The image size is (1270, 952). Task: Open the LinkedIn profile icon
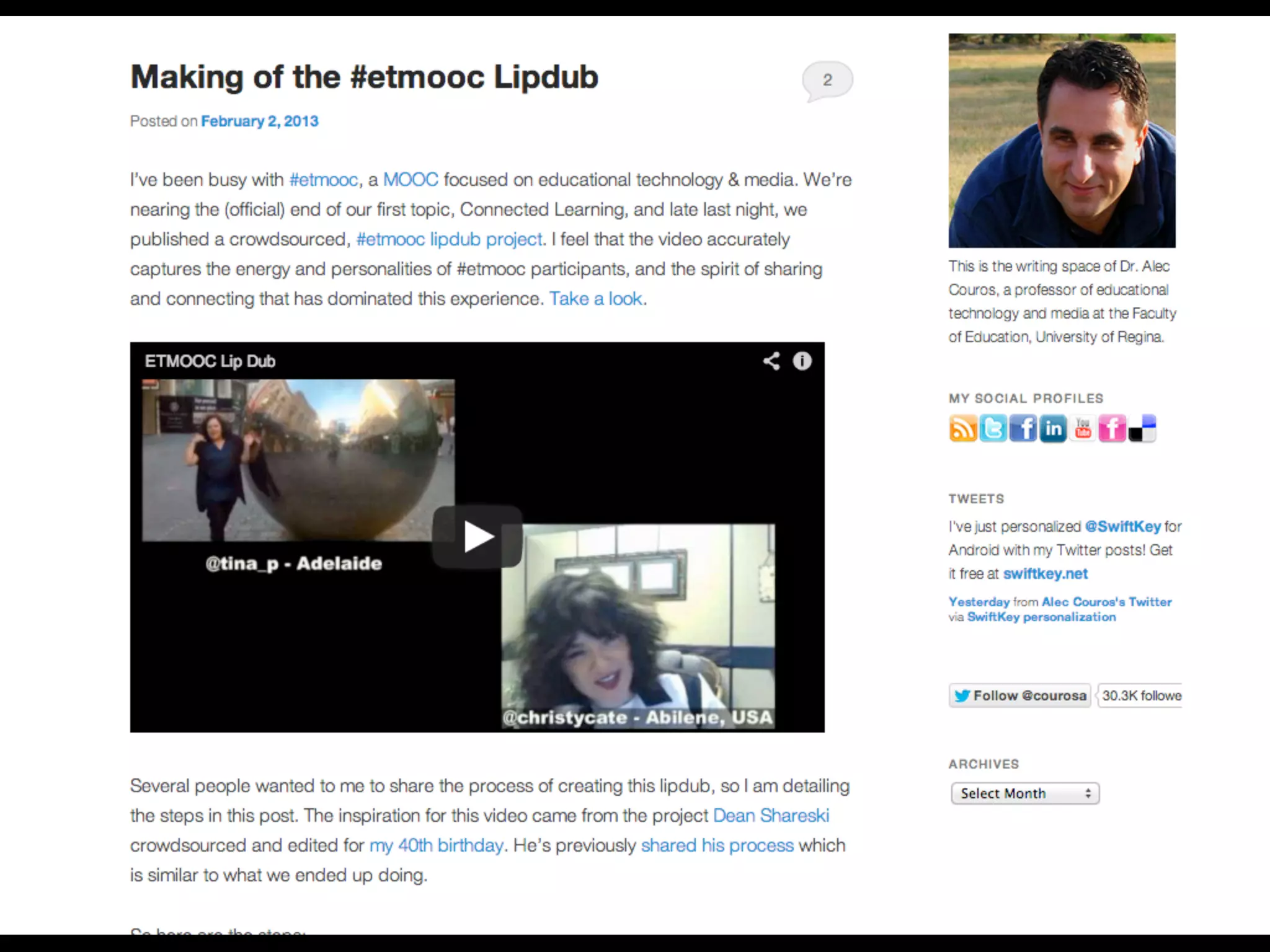point(1053,428)
